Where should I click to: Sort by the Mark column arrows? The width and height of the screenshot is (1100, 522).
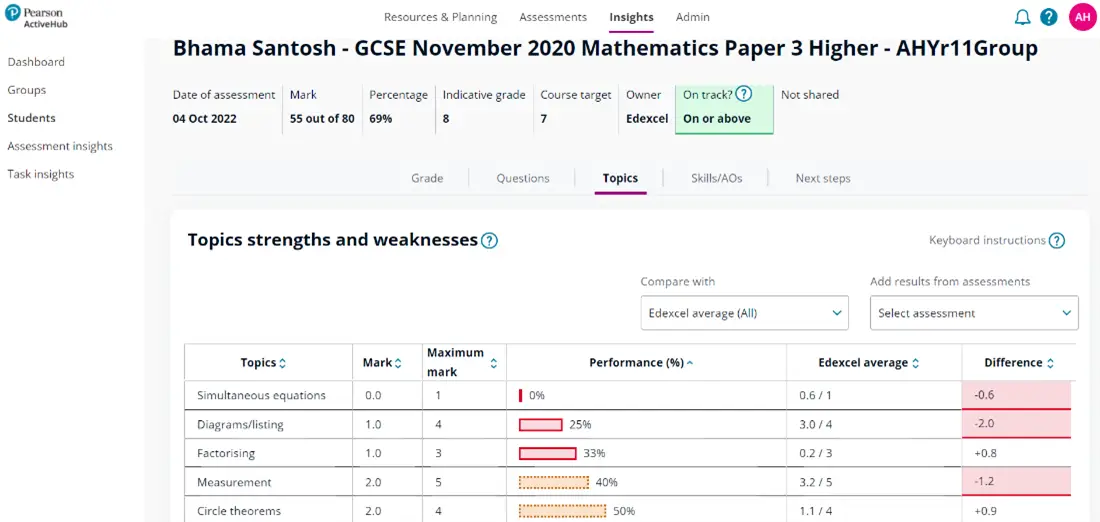tap(398, 363)
